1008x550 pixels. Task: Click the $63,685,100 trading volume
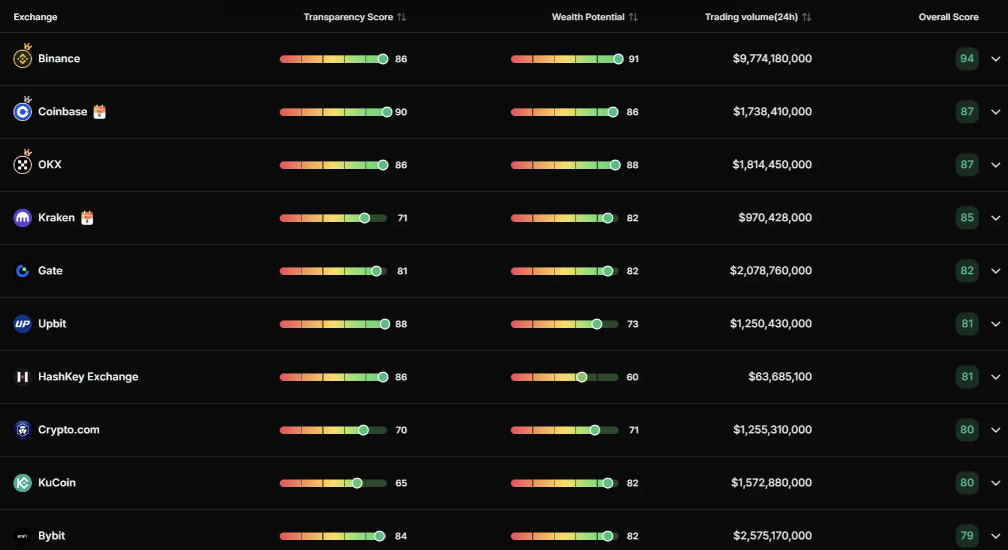coord(780,377)
